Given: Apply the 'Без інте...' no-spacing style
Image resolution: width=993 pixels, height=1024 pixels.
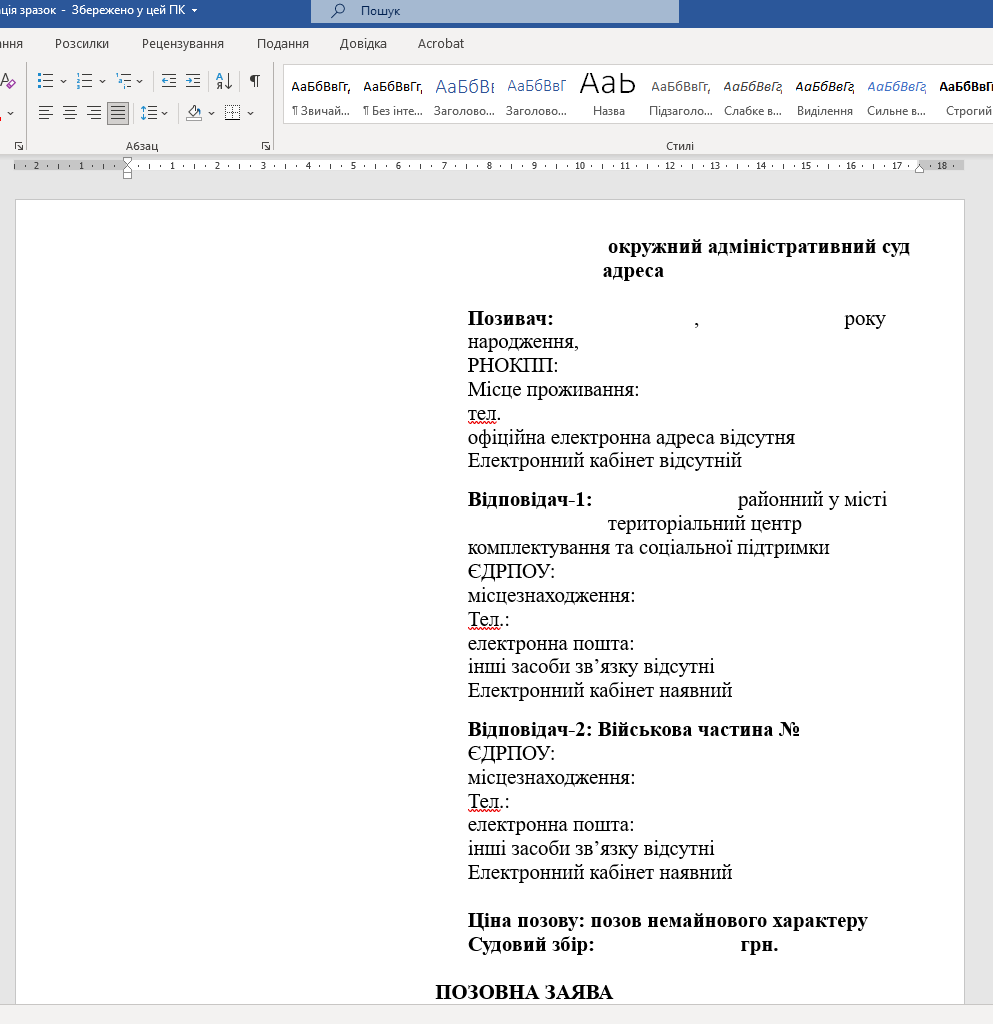Looking at the screenshot, I should coord(392,95).
